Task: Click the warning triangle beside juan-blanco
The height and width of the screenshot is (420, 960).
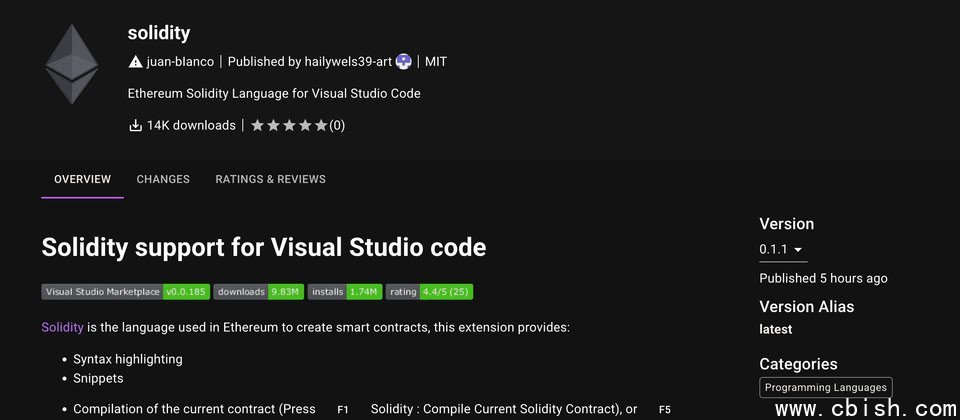Action: (136, 62)
